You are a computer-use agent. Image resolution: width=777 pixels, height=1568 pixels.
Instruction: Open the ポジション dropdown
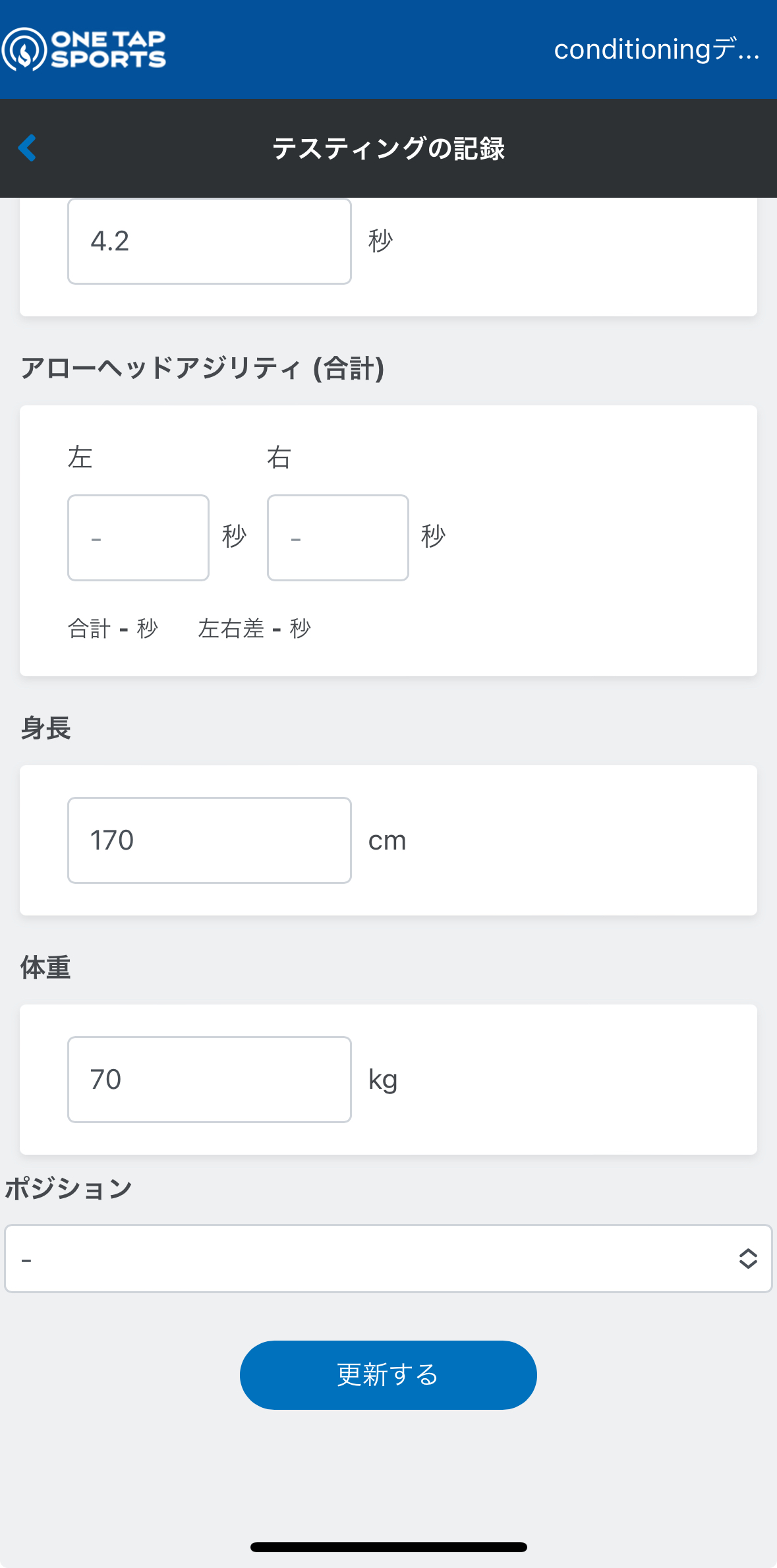tap(388, 1259)
